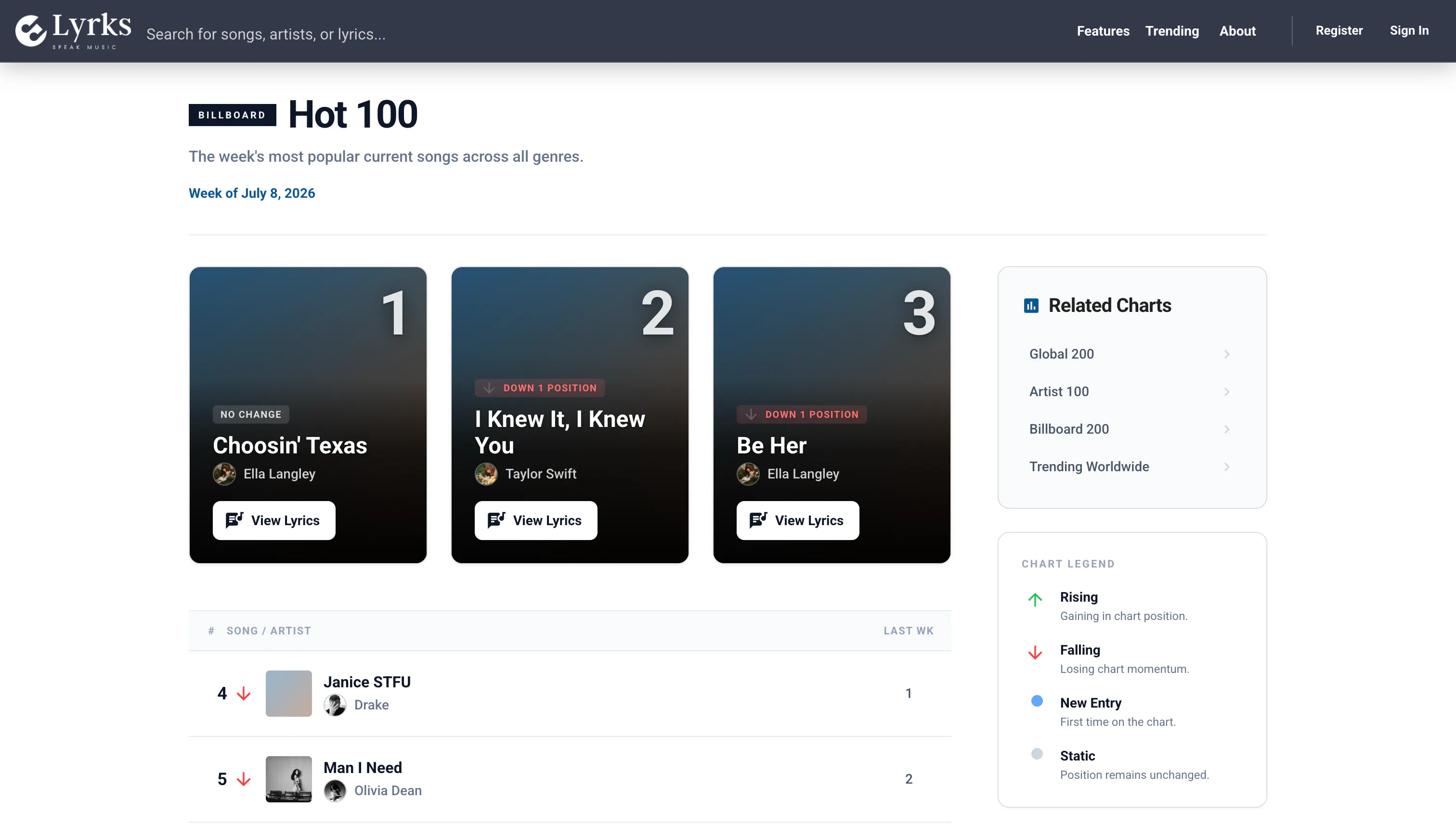Click the Related Charts bar chart icon
The image size is (1456, 825).
pyautogui.click(x=1031, y=306)
